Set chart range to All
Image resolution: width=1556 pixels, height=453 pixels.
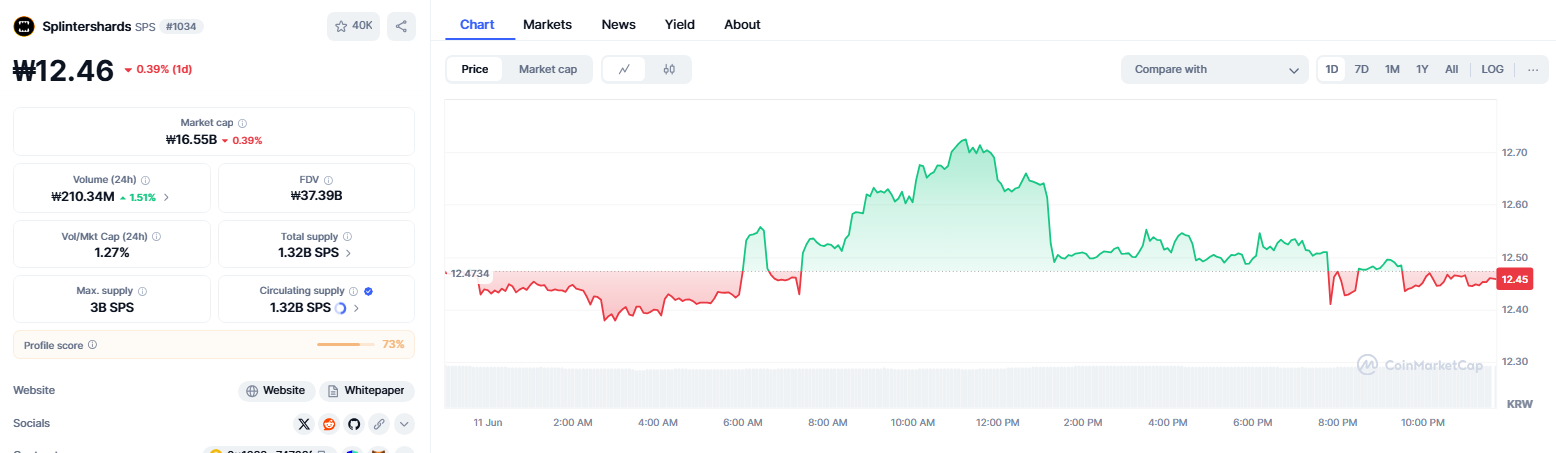[1451, 69]
